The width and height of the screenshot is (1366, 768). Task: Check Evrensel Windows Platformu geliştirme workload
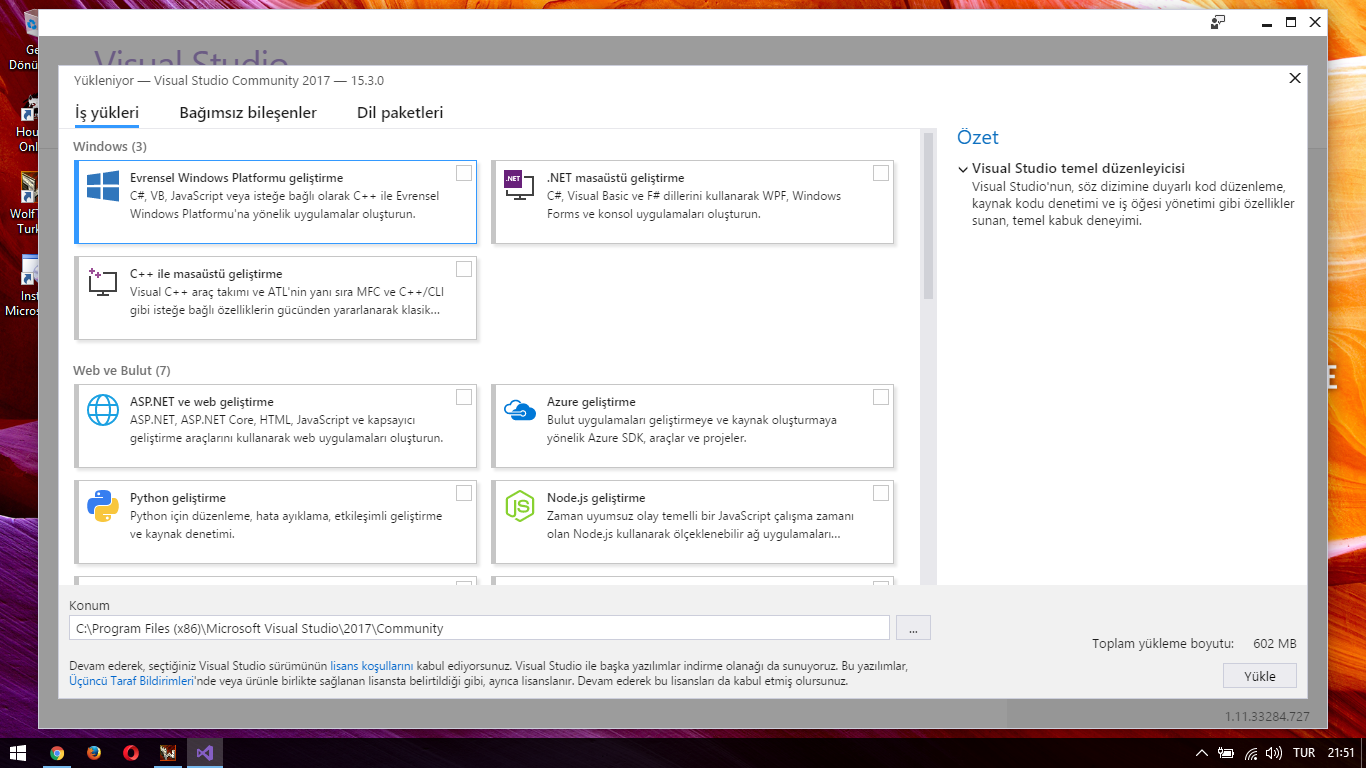tap(464, 173)
